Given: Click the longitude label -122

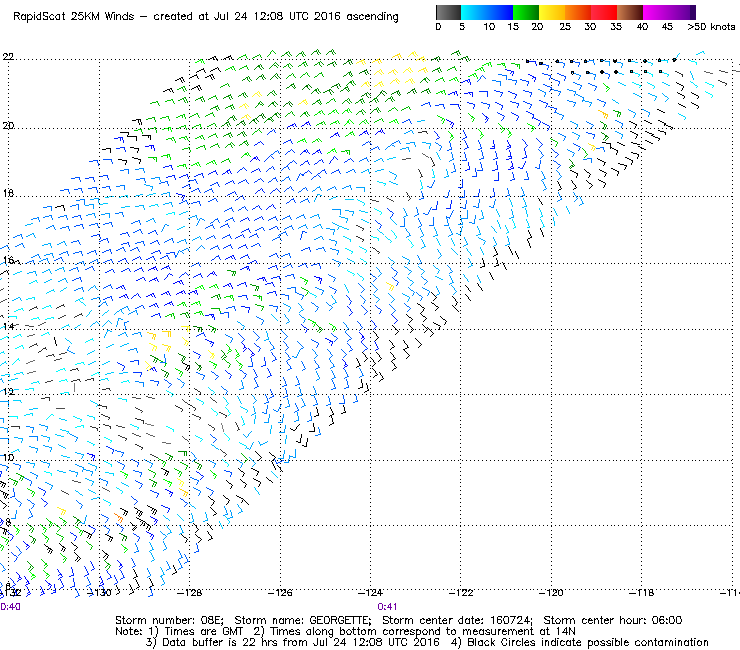Looking at the screenshot, I should click(x=460, y=593).
